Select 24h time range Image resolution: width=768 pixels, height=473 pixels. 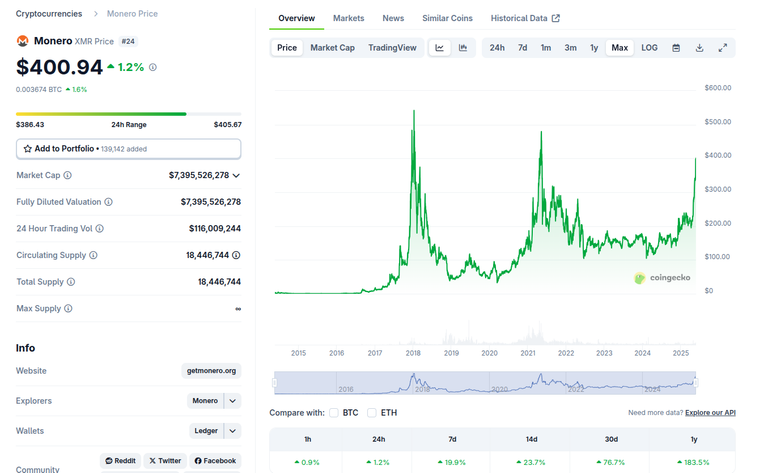click(x=497, y=48)
